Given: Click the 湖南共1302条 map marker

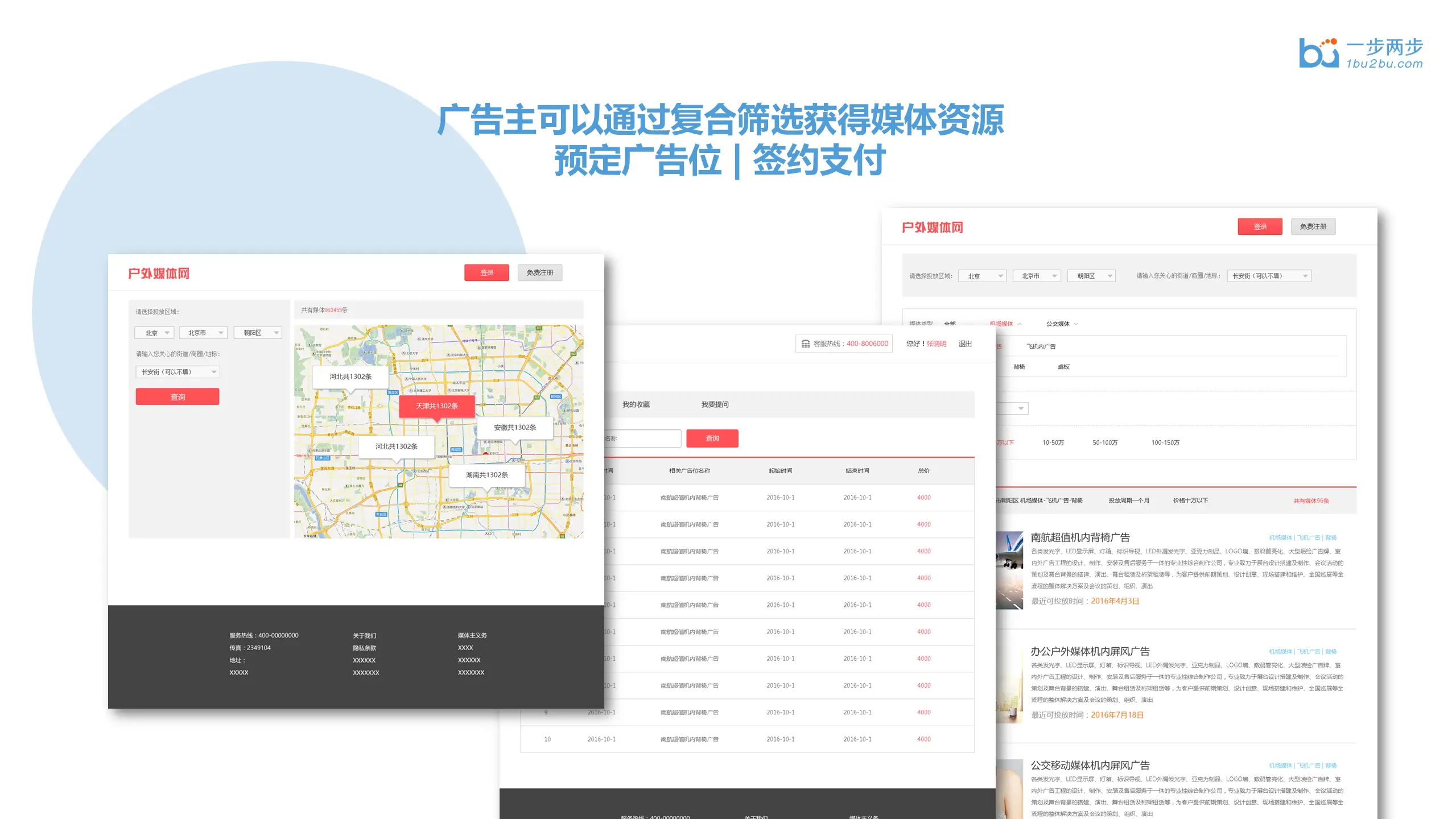Looking at the screenshot, I should click(x=486, y=475).
